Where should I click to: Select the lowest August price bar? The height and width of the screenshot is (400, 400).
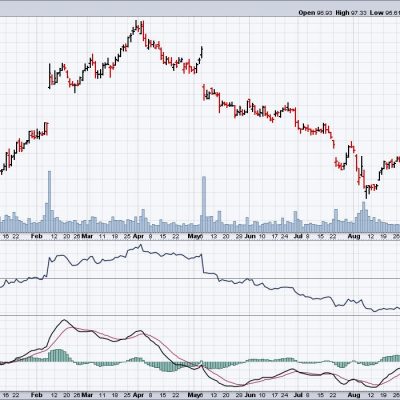coord(366,192)
